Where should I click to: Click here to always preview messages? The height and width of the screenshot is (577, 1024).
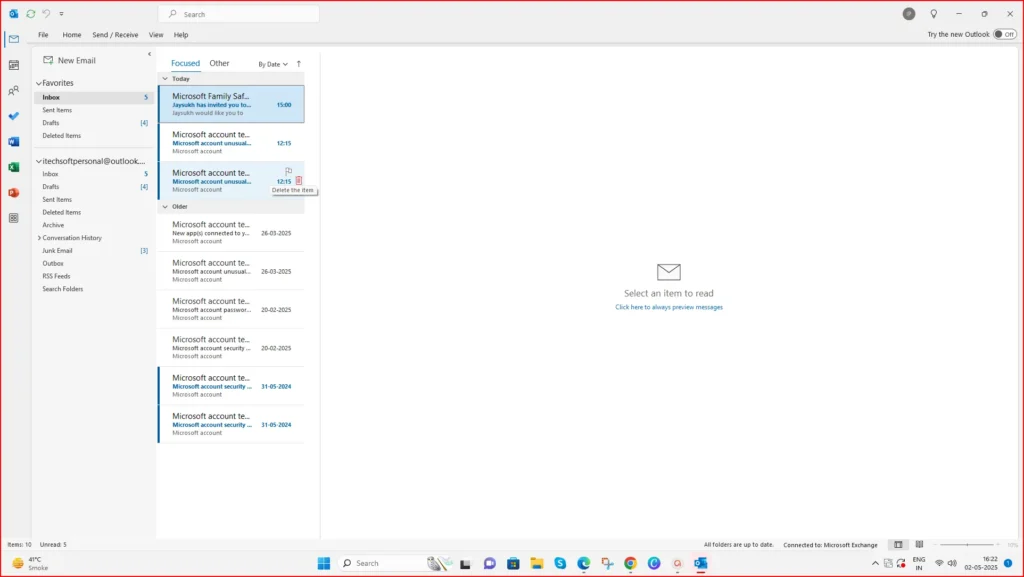click(668, 307)
